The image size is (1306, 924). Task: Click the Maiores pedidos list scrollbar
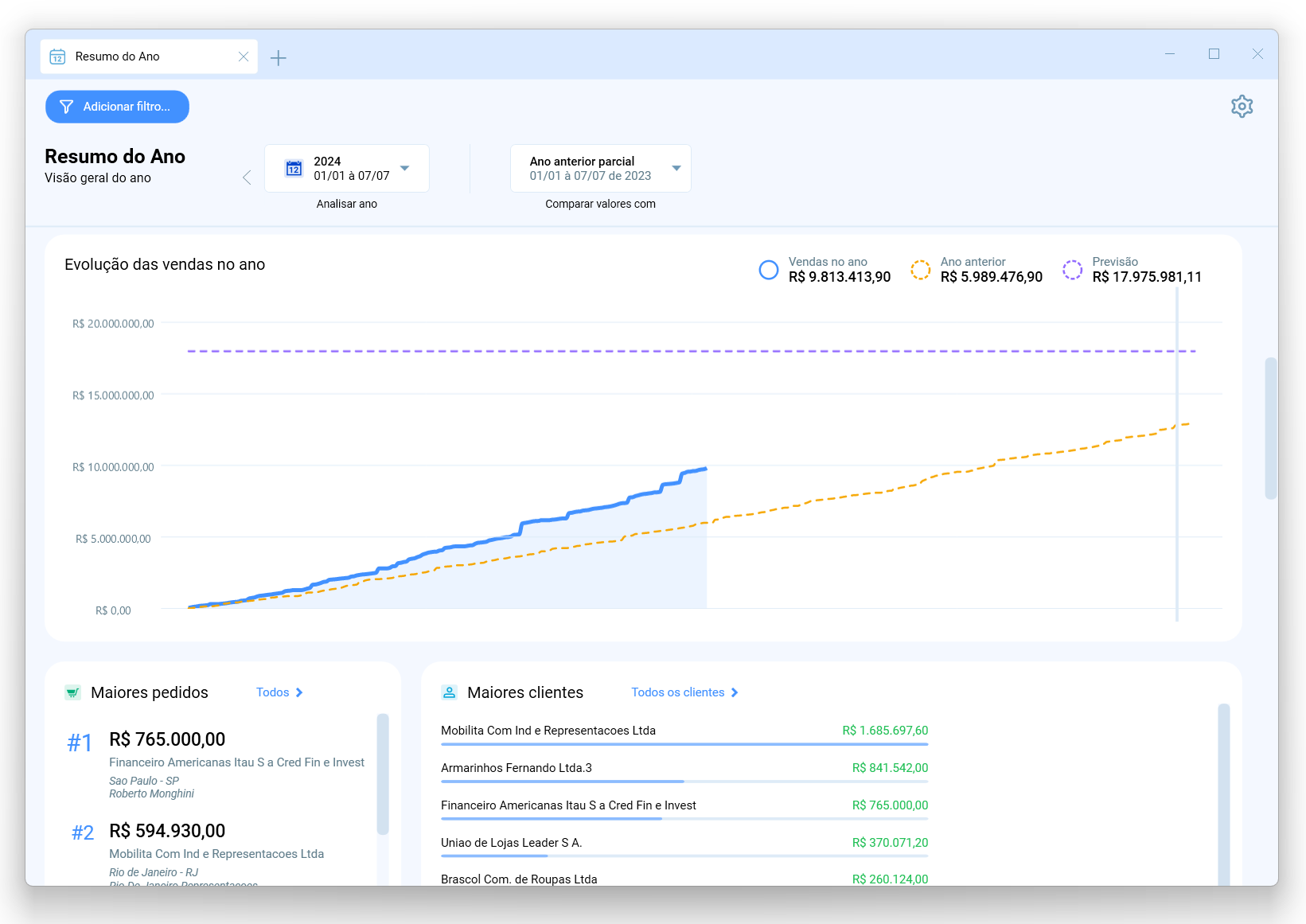(383, 774)
